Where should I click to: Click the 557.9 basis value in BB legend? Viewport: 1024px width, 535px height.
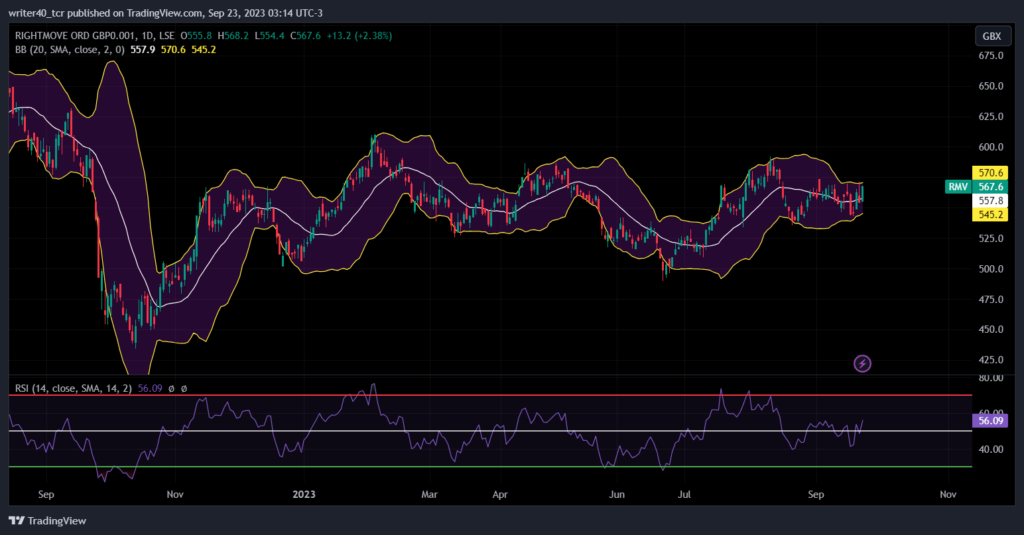pos(142,50)
